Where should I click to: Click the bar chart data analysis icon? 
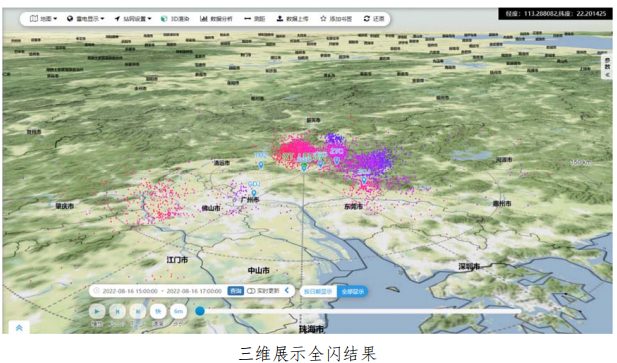pos(203,18)
